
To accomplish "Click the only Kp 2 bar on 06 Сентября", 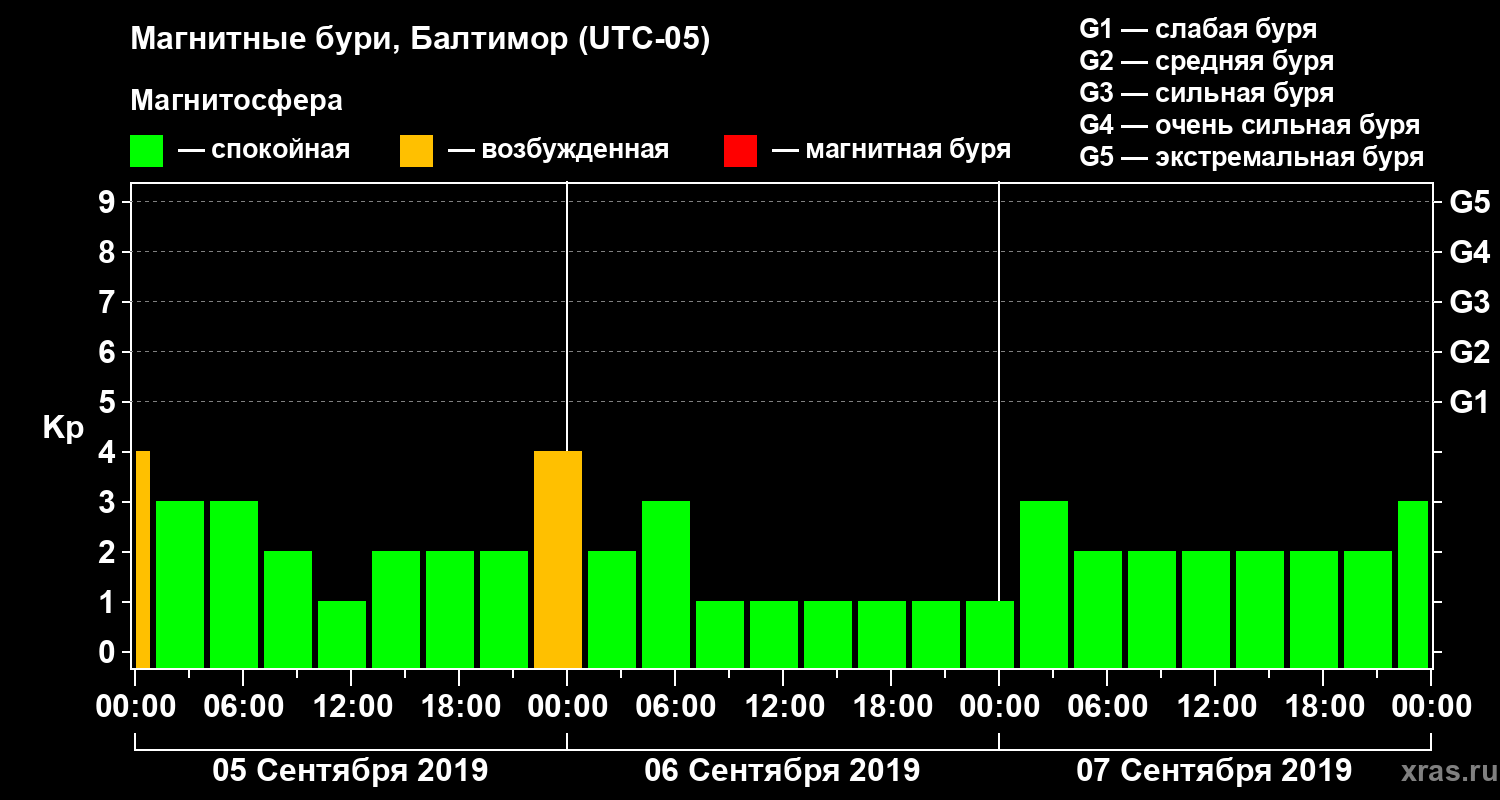I will pos(612,610).
